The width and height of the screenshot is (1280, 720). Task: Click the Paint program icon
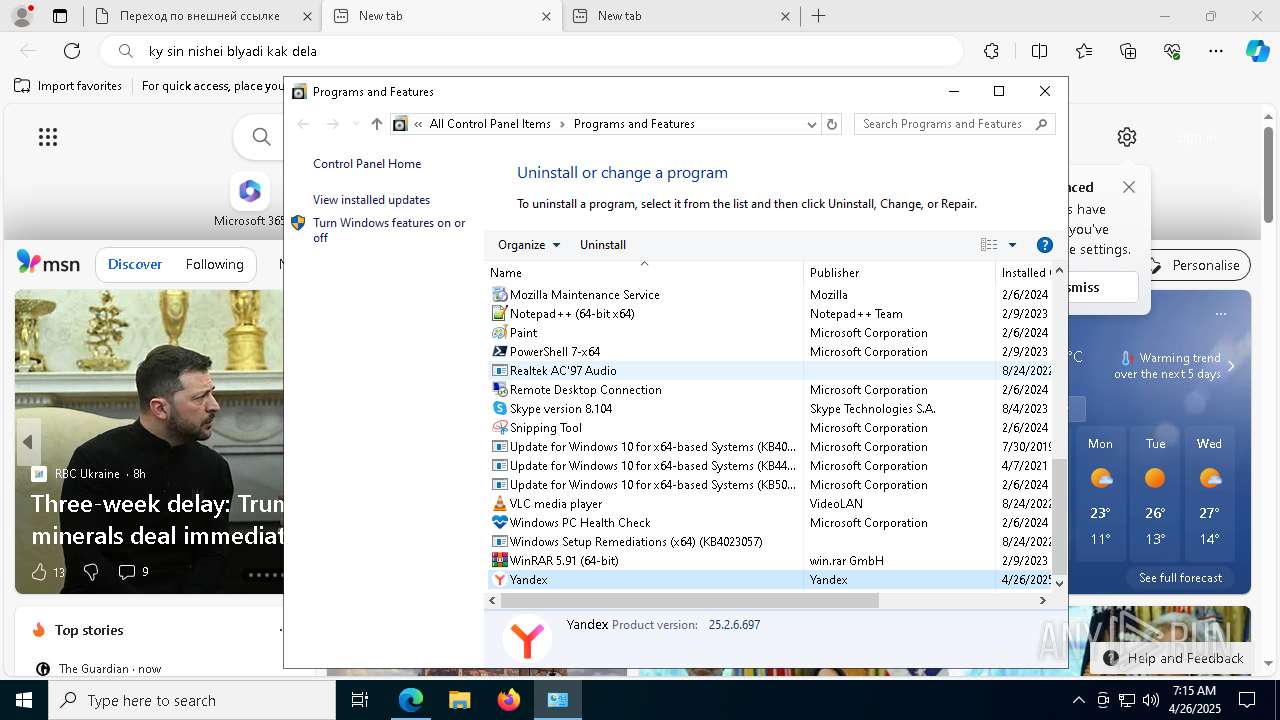tap(500, 333)
